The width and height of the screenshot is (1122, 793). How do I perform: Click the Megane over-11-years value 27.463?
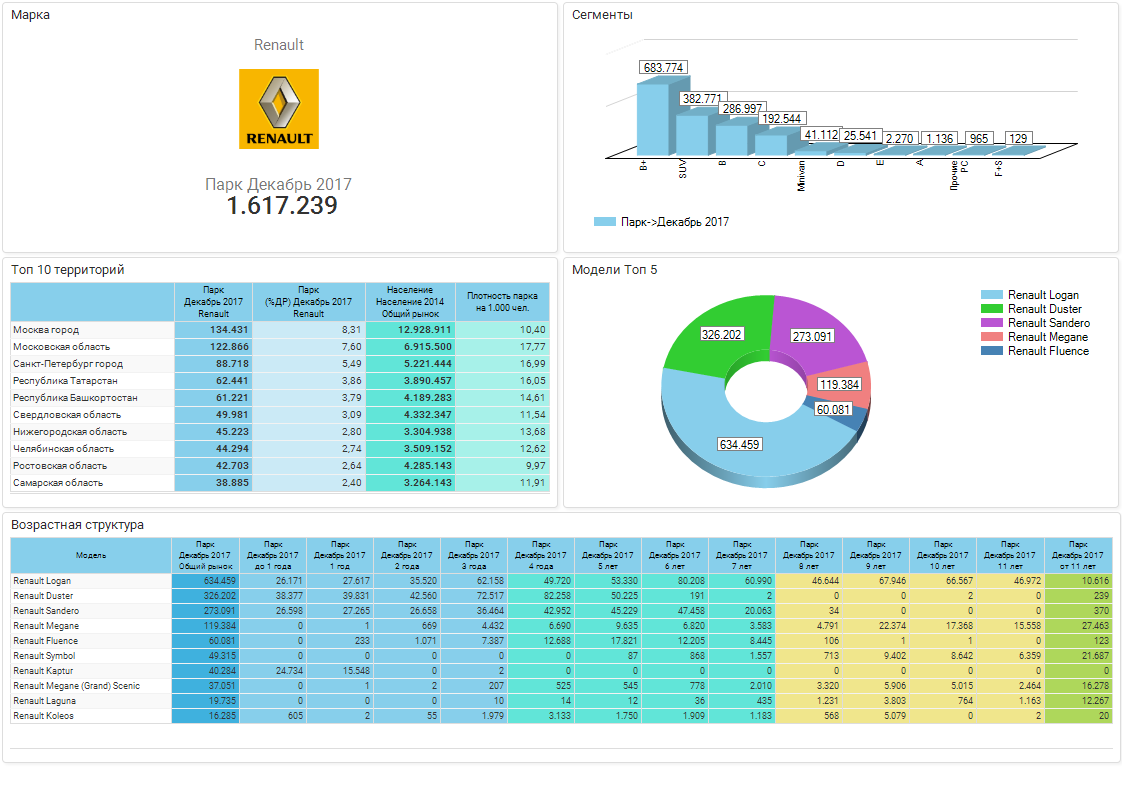[x=1078, y=626]
